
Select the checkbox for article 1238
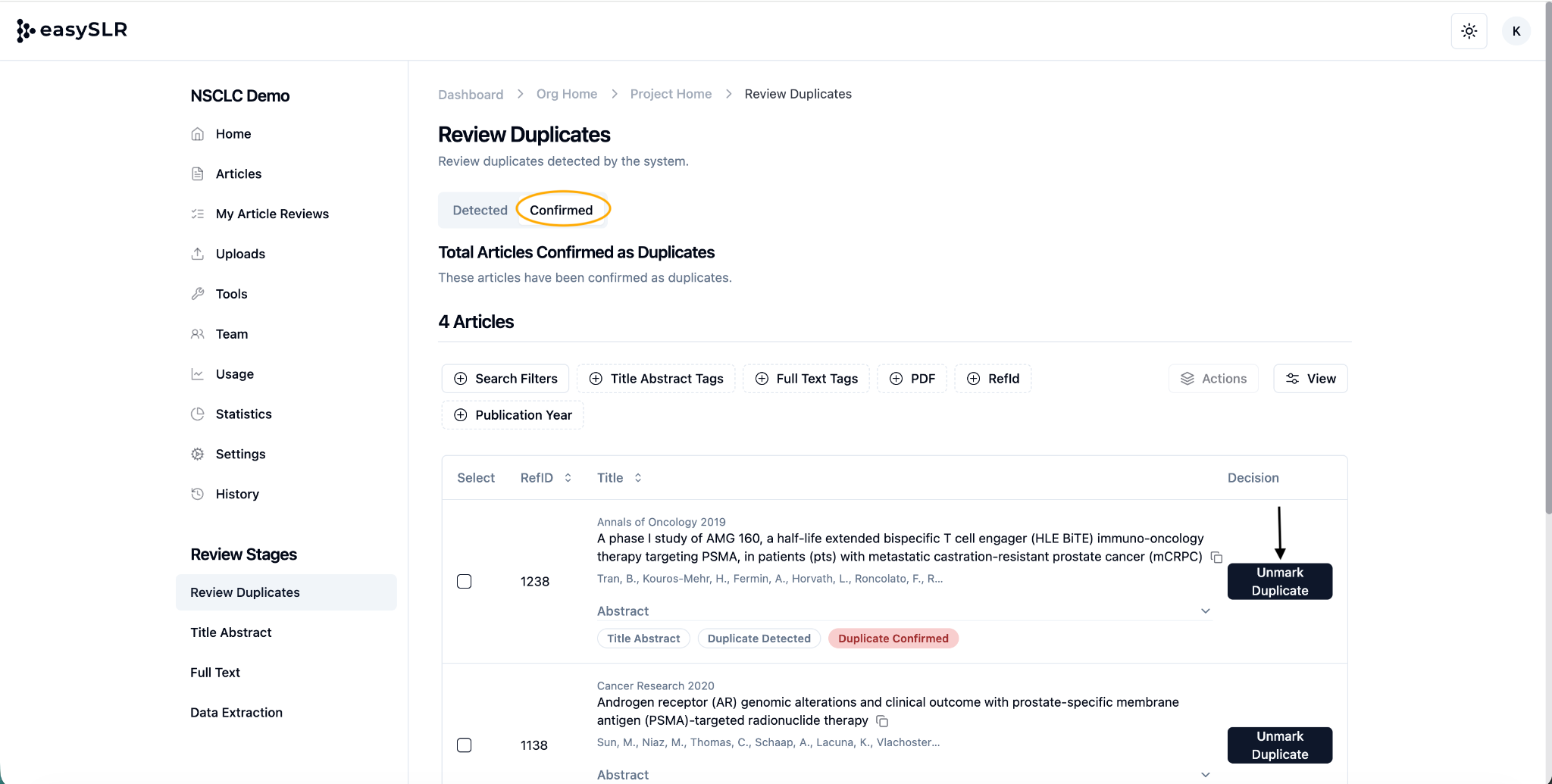(x=465, y=582)
